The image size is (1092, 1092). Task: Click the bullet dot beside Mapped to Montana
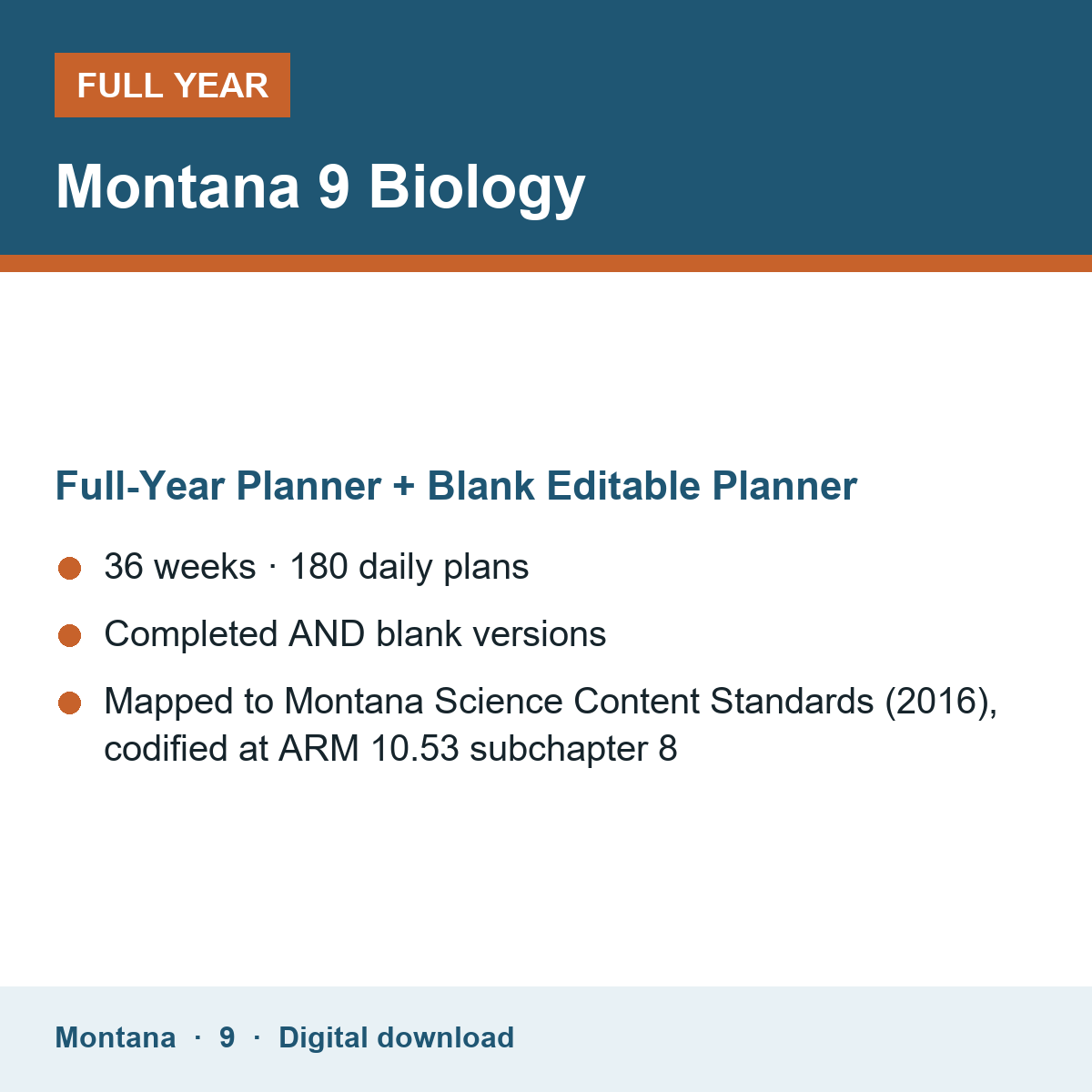(x=70, y=703)
